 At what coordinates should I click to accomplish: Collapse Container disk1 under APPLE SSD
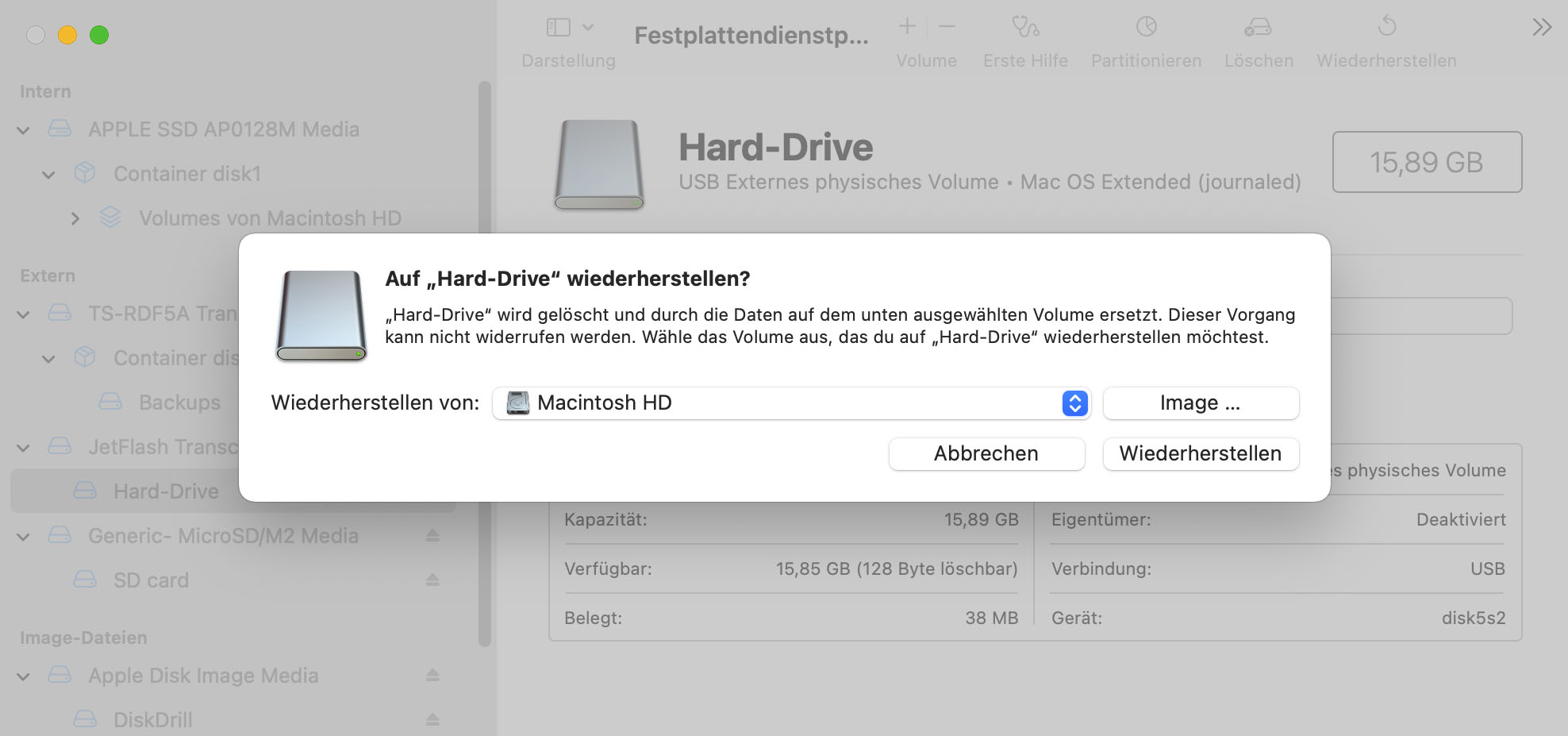[49, 175]
